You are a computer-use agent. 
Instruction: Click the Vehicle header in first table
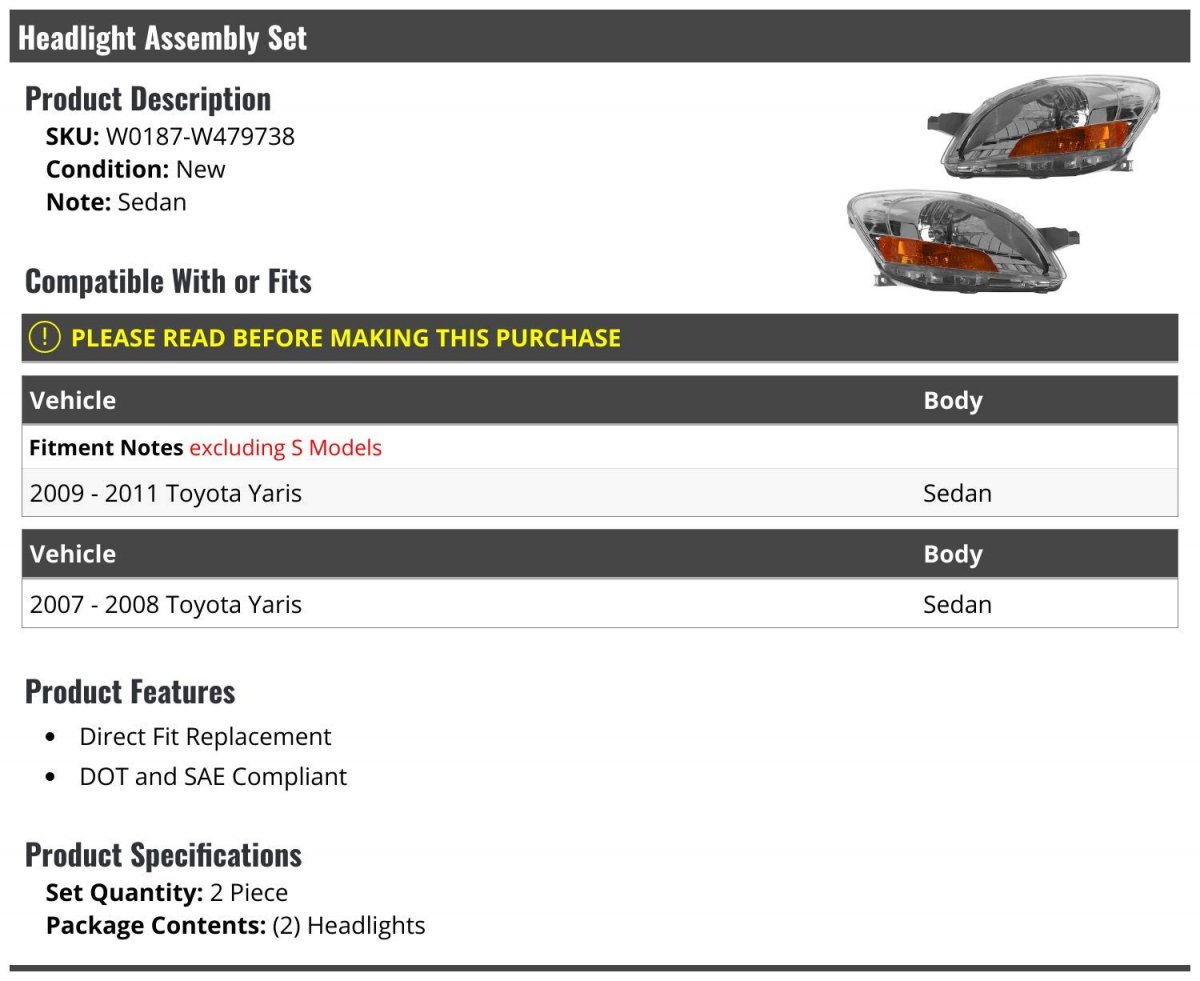pyautogui.click(x=73, y=400)
